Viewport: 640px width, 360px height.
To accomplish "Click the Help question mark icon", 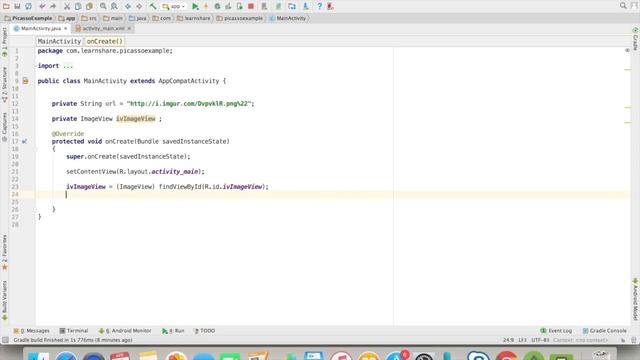I will pyautogui.click(x=320, y=6).
